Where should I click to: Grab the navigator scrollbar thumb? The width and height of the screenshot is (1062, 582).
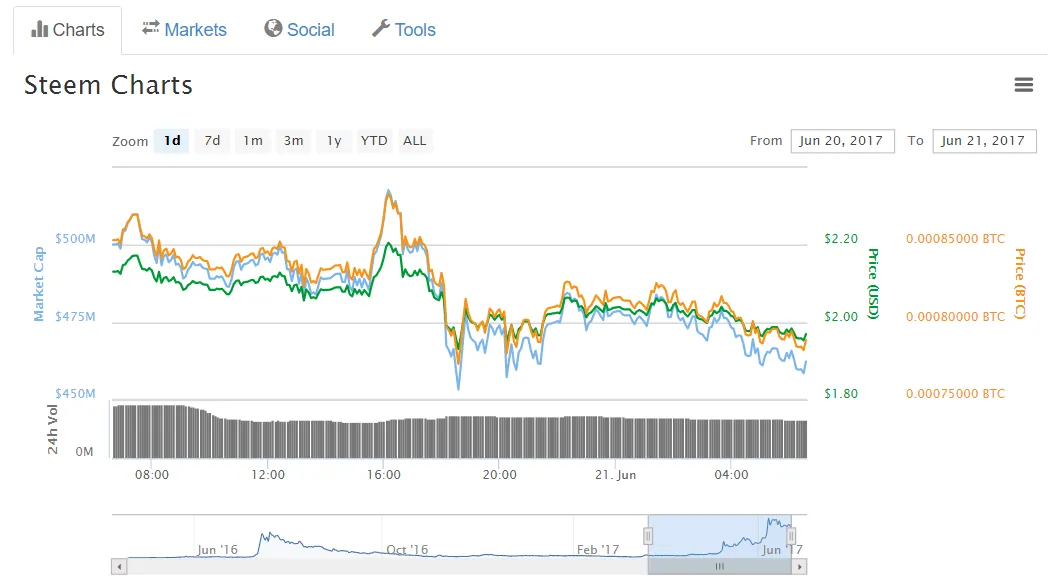click(719, 566)
